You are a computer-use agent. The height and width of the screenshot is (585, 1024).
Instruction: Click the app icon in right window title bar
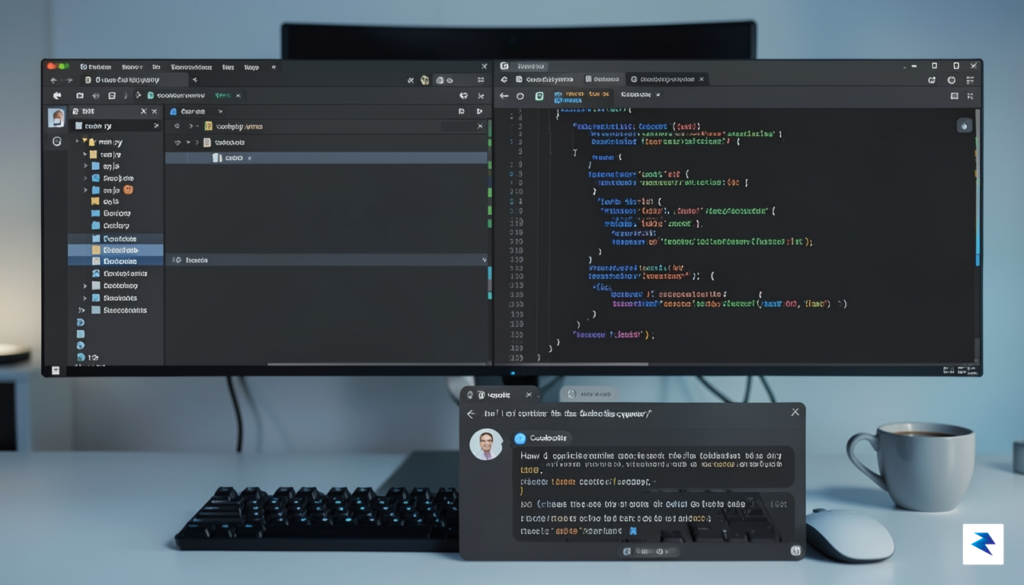coord(504,66)
